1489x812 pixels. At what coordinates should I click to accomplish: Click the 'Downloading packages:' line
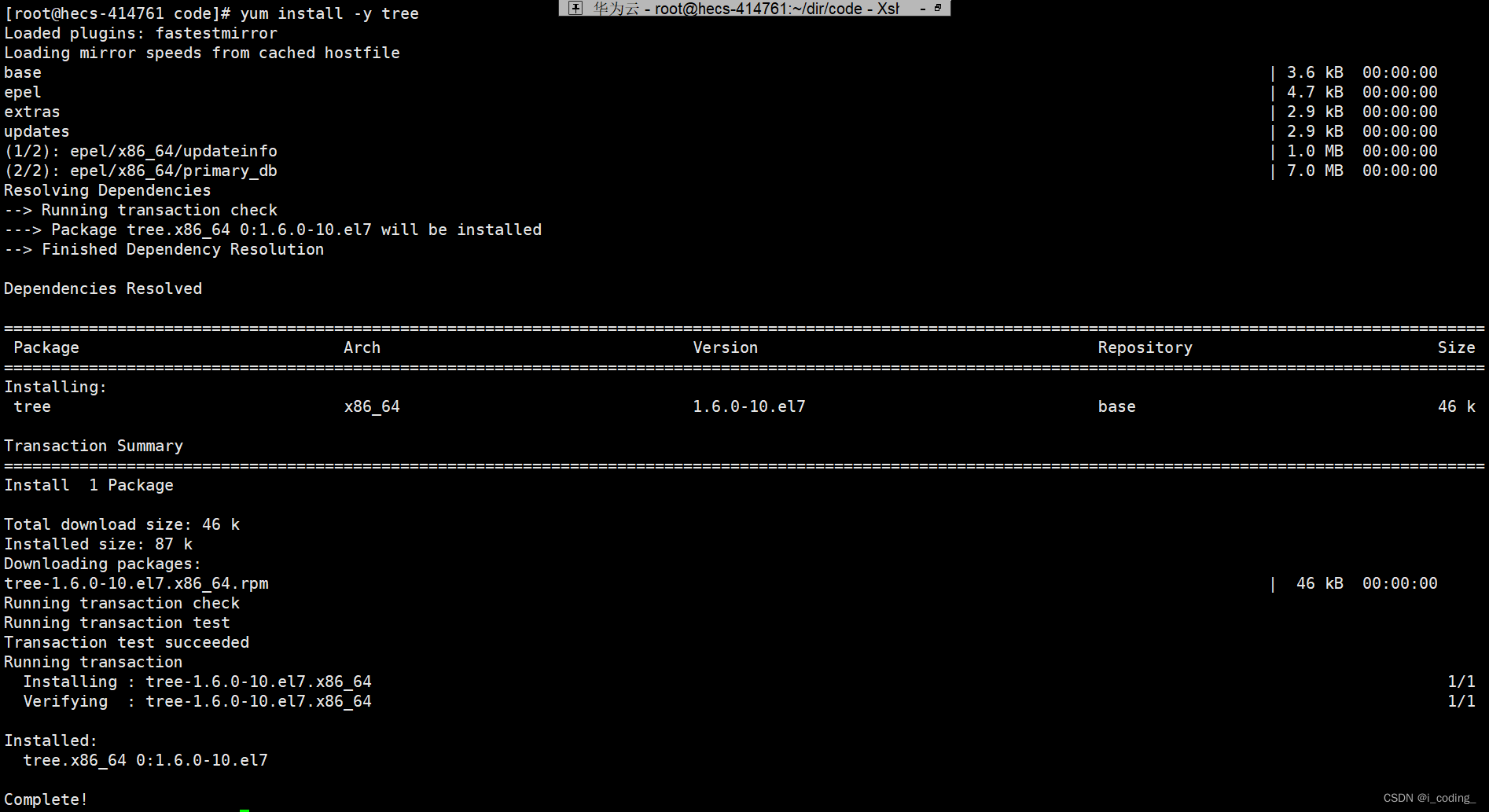click(103, 564)
